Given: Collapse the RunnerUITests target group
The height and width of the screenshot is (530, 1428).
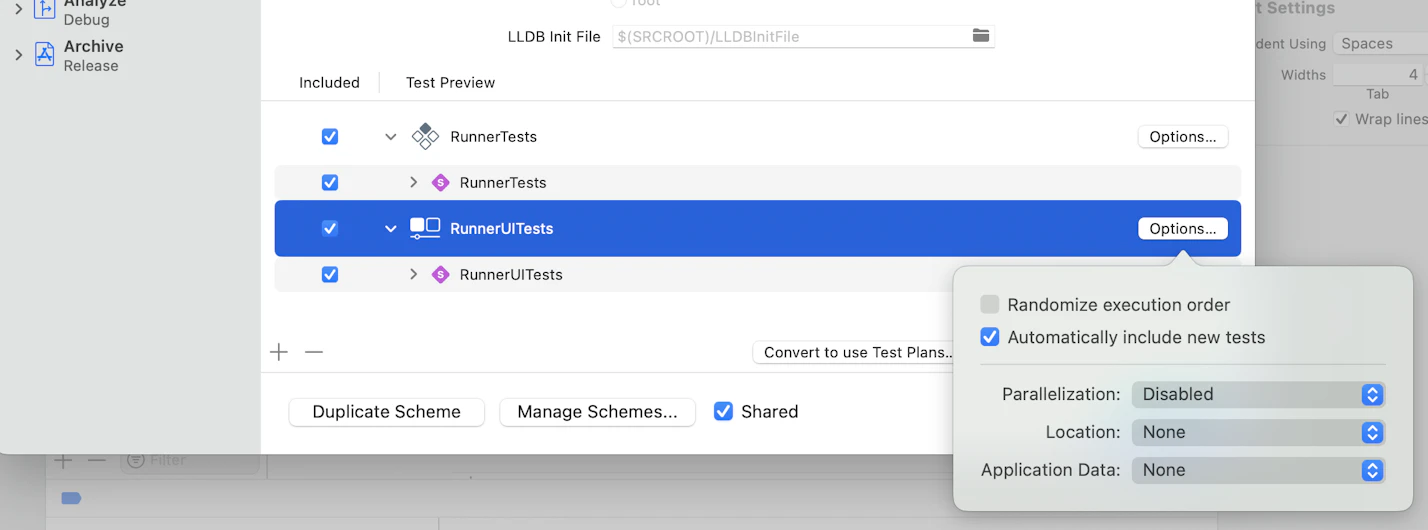Looking at the screenshot, I should coord(391,229).
